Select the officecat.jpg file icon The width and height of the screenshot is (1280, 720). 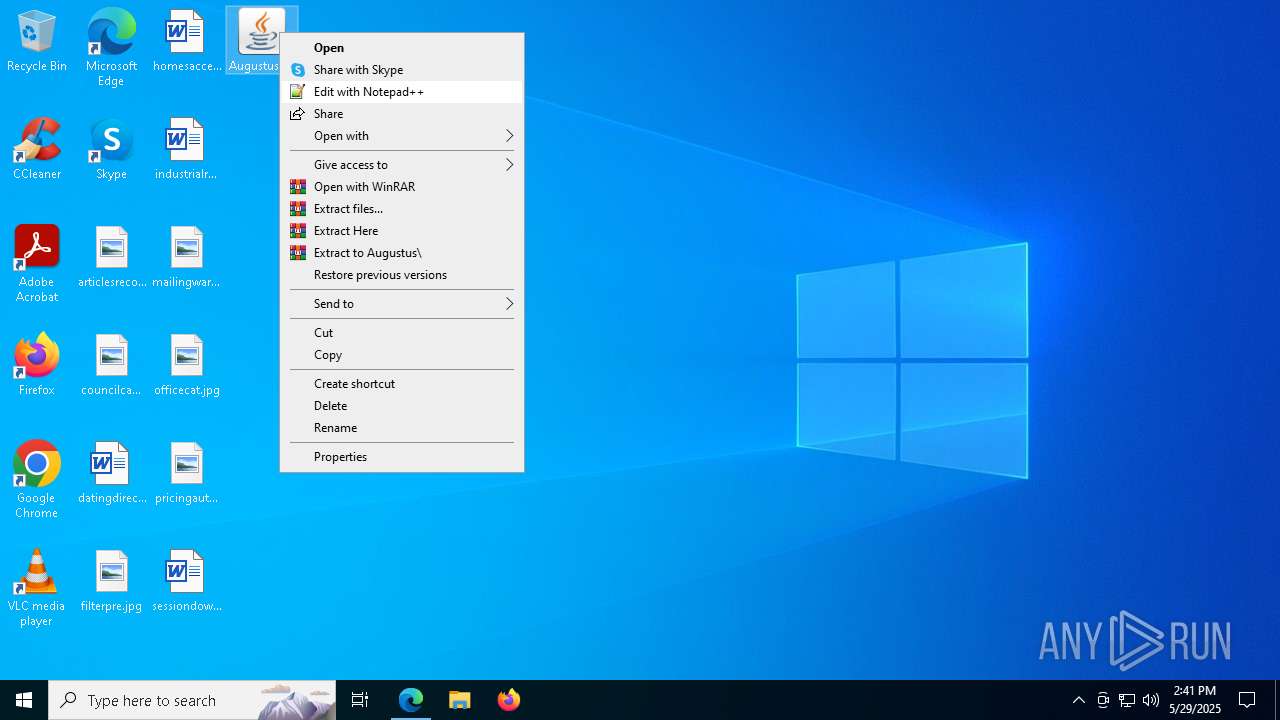(x=186, y=366)
